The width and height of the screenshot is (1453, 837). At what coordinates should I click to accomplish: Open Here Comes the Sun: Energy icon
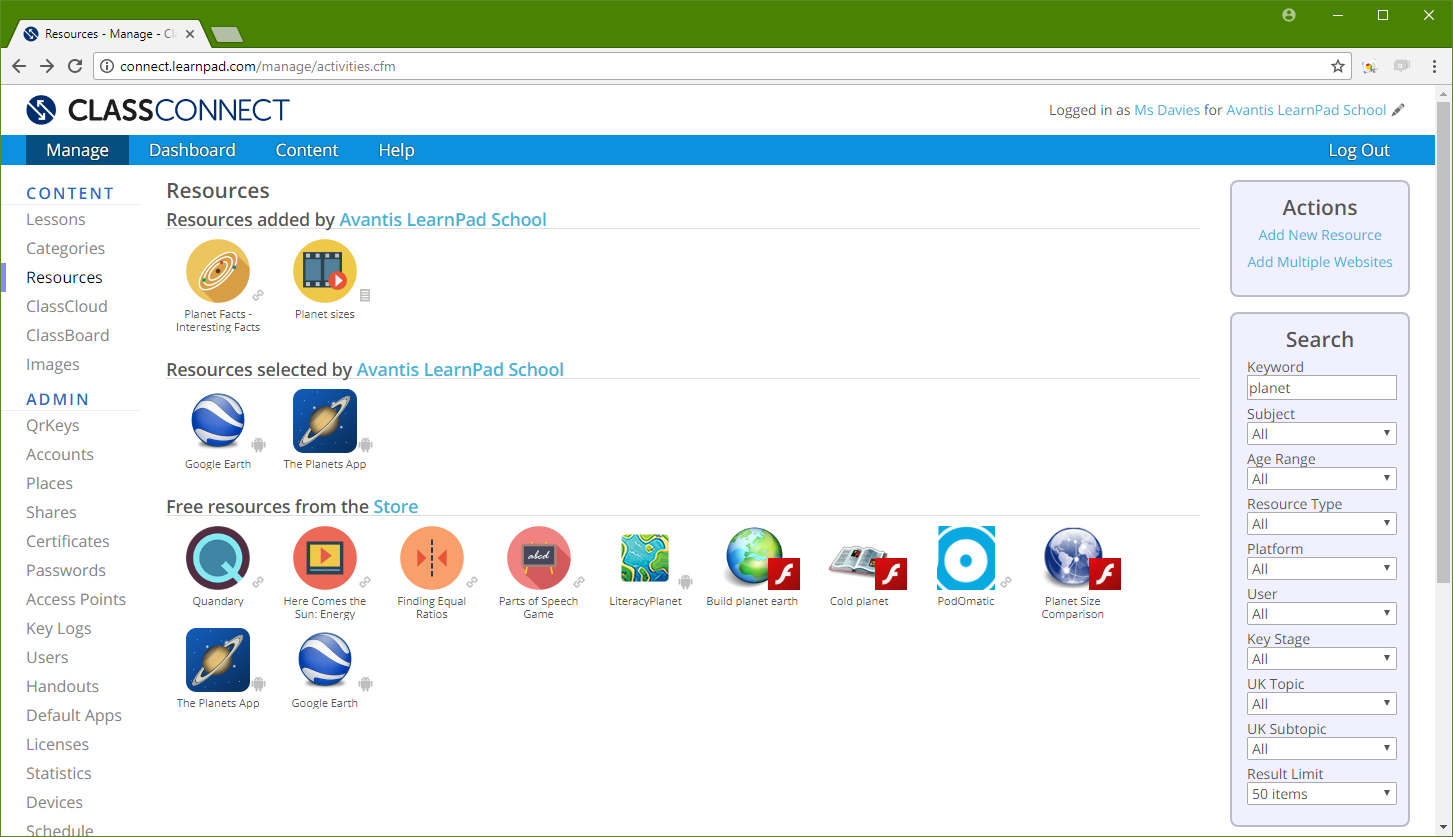coord(325,558)
